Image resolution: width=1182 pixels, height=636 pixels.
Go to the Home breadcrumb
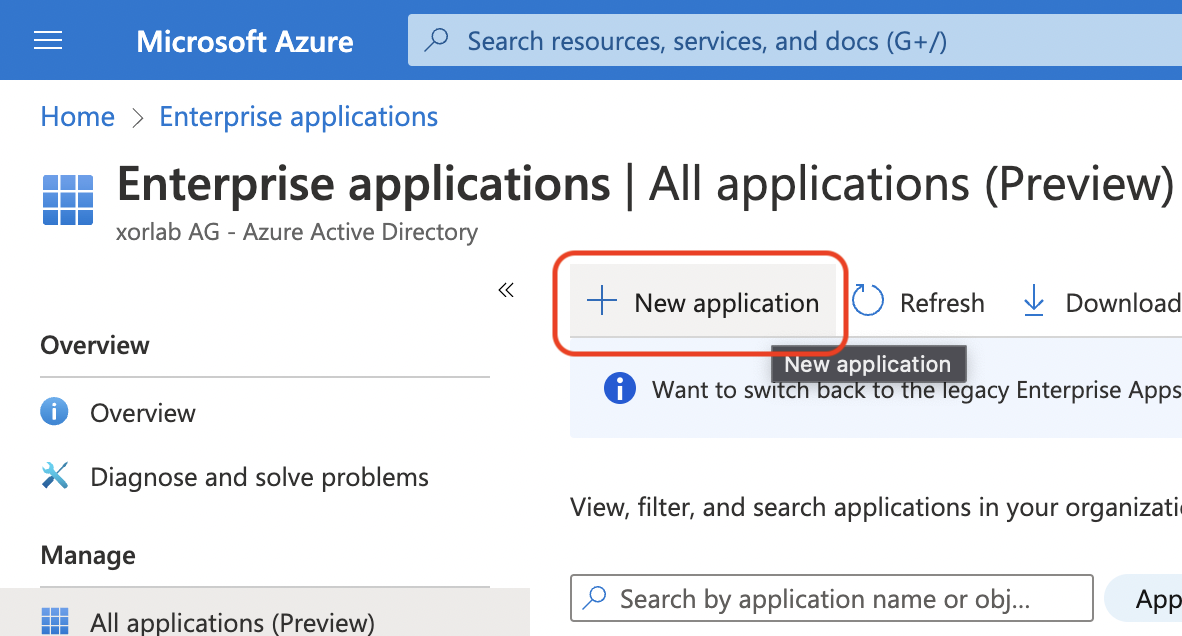coord(78,117)
